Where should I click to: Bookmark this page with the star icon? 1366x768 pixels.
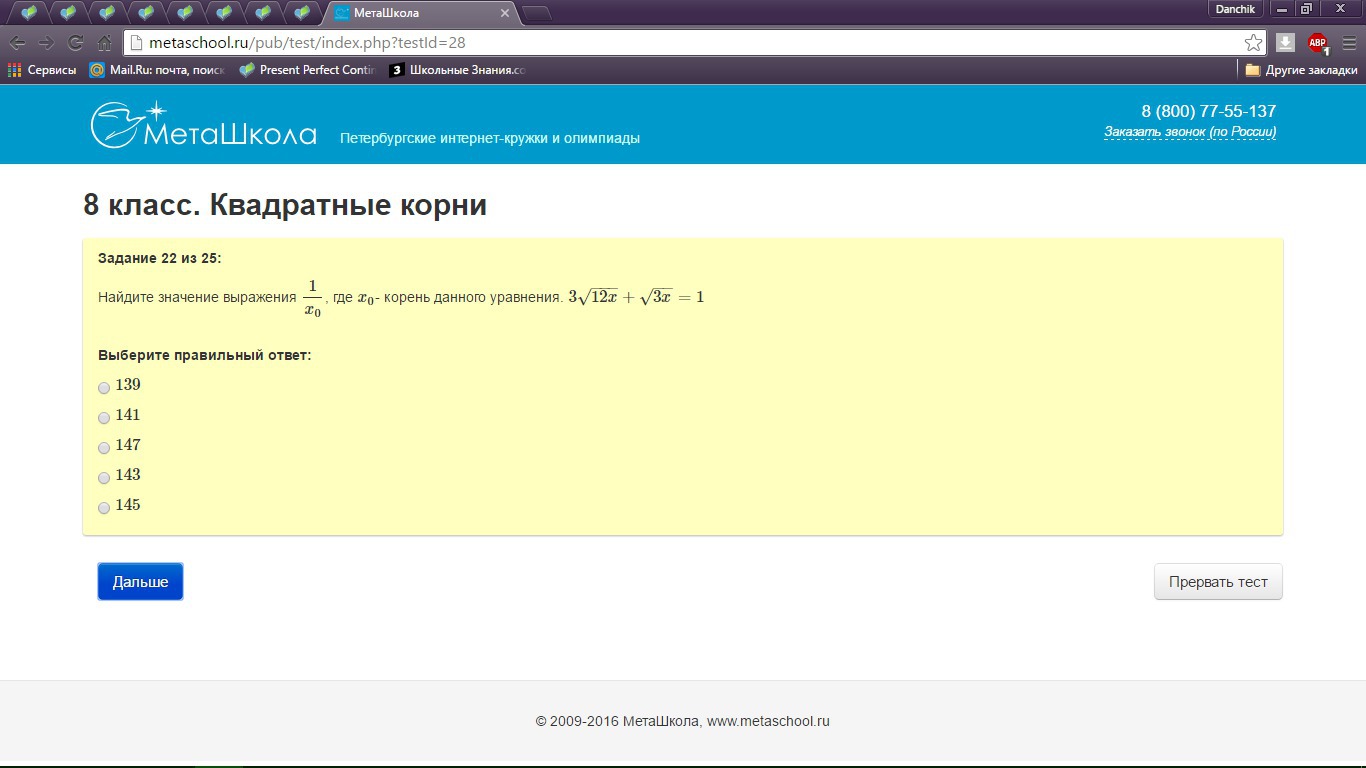1253,43
